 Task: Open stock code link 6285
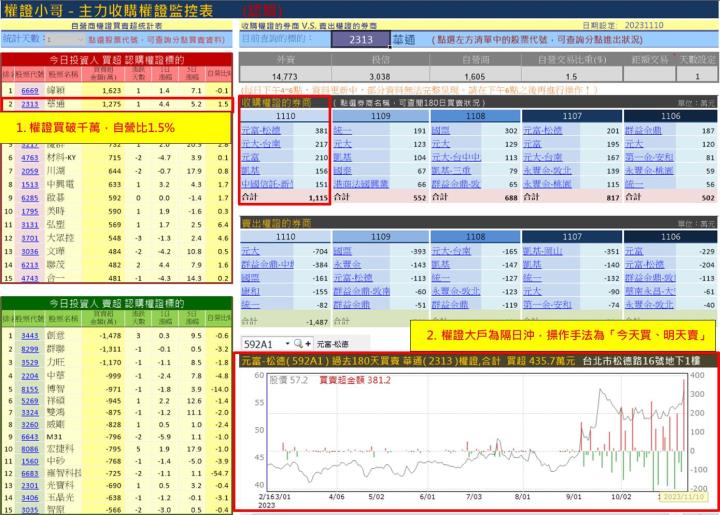click(30, 198)
